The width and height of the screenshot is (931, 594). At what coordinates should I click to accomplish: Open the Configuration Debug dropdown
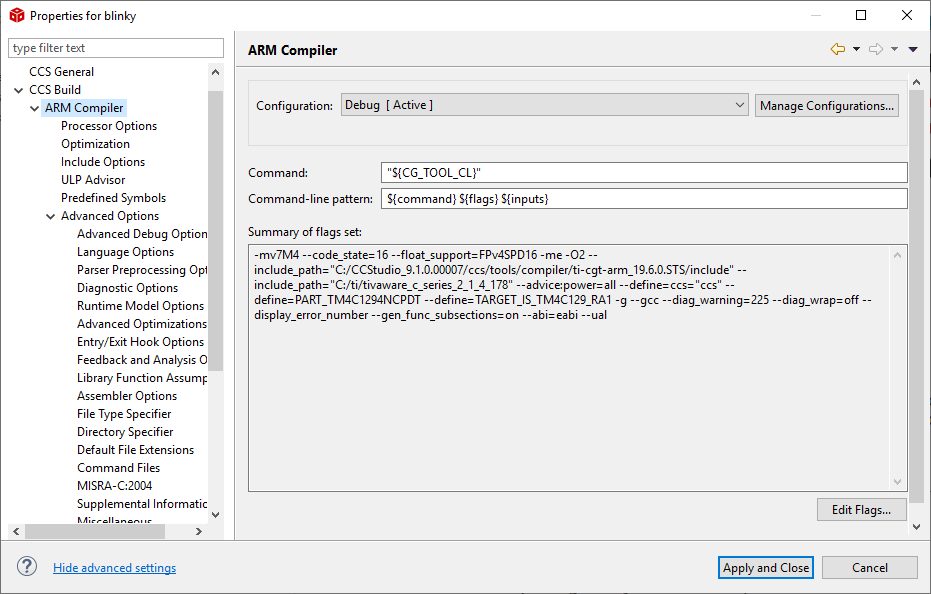[544, 105]
